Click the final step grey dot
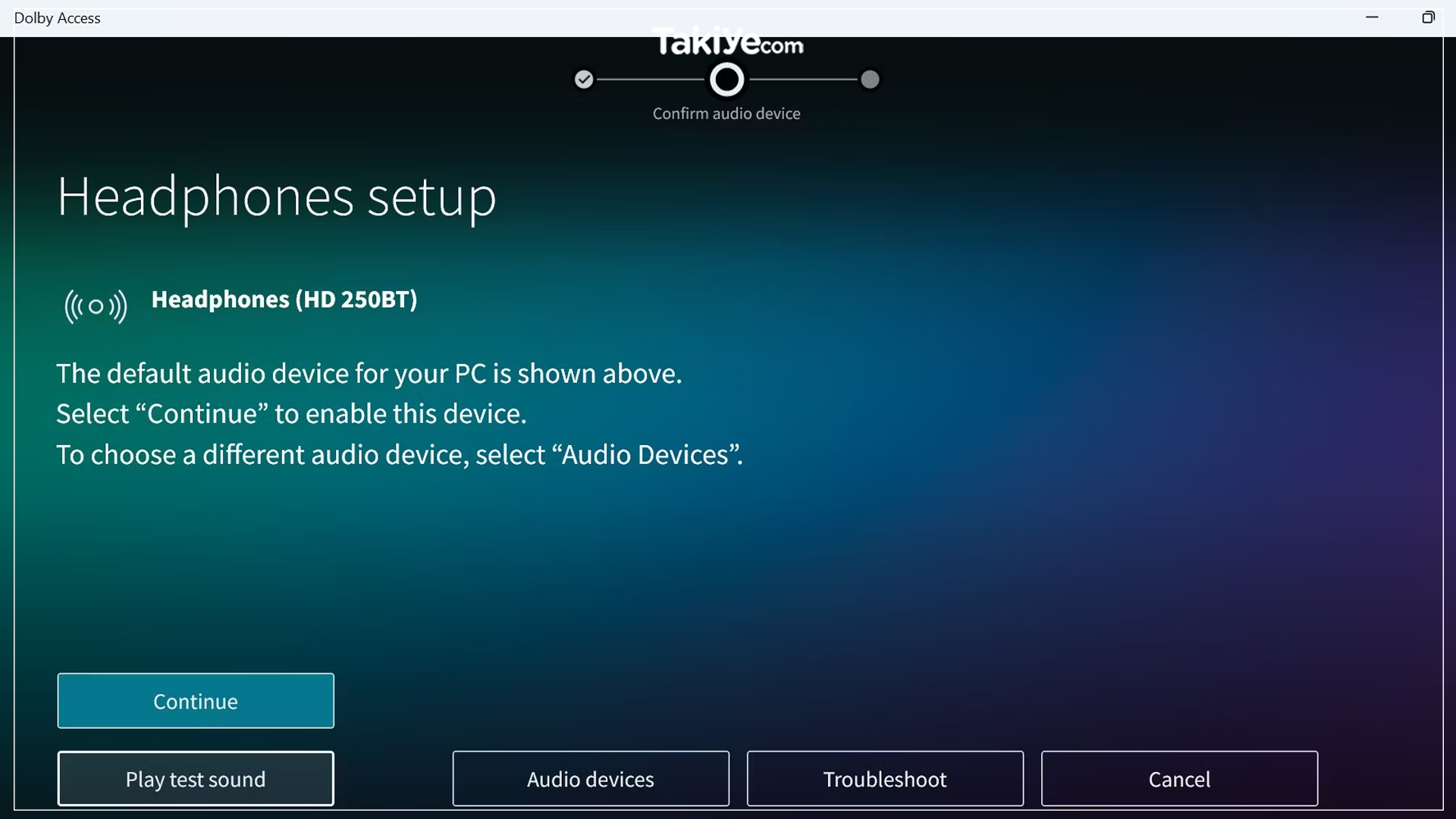This screenshot has height=819, width=1456. 870,80
